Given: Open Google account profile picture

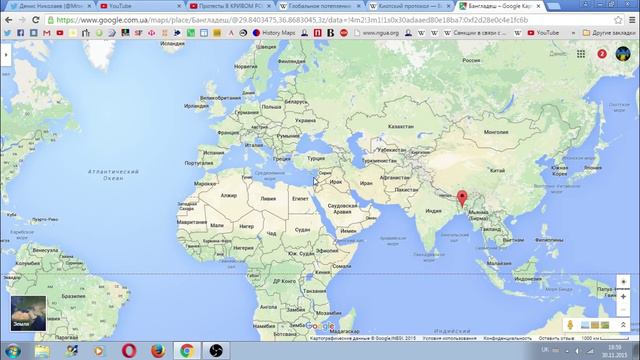Looking at the screenshot, I should (x=623, y=53).
